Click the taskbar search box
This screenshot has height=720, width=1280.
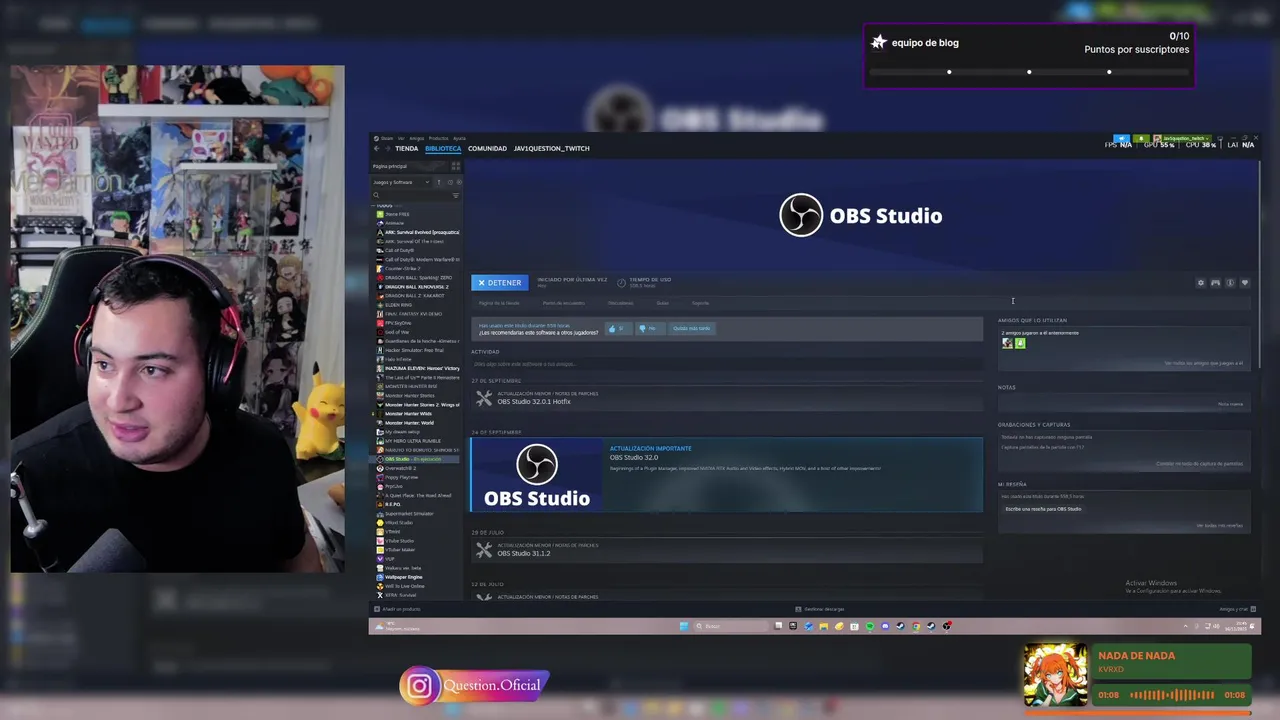click(x=730, y=626)
